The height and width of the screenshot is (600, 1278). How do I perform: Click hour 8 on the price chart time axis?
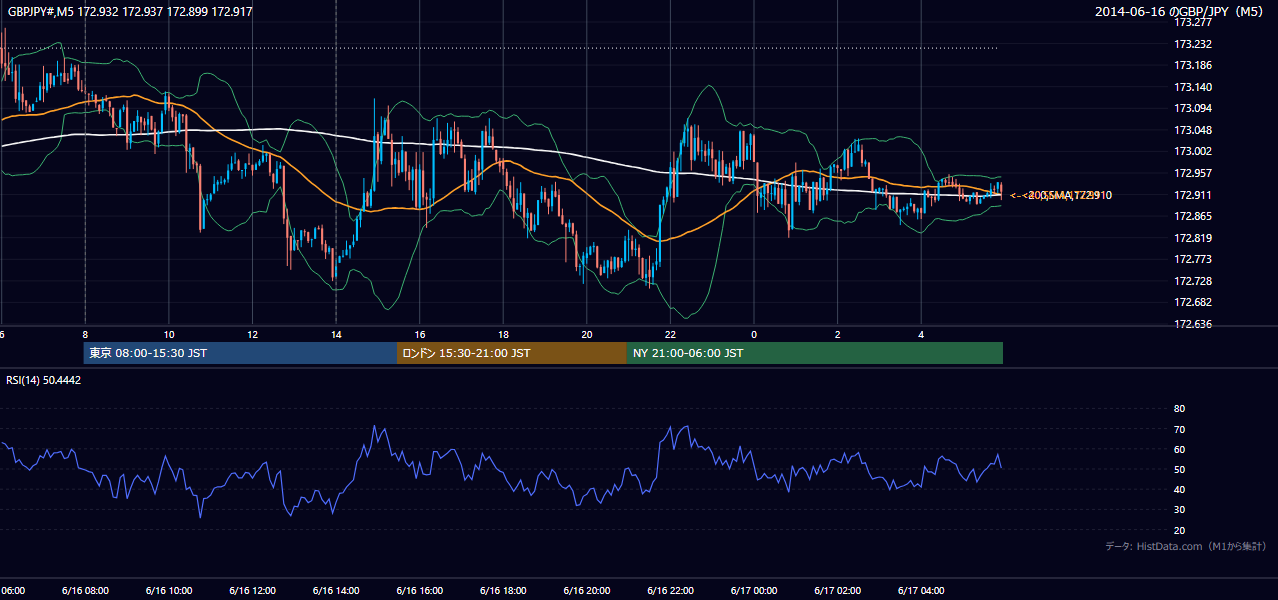point(85,334)
